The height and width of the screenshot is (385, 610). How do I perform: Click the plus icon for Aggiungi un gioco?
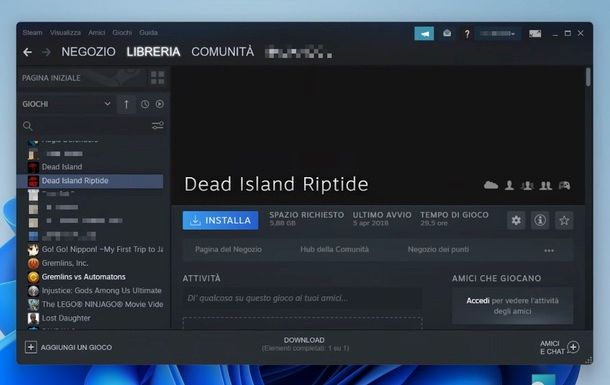(x=31, y=347)
